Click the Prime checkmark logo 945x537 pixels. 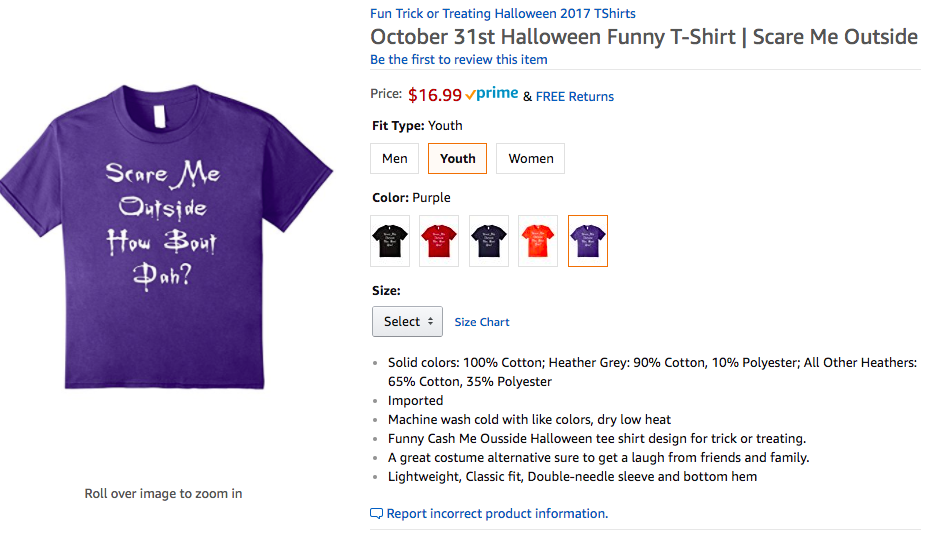[x=492, y=93]
